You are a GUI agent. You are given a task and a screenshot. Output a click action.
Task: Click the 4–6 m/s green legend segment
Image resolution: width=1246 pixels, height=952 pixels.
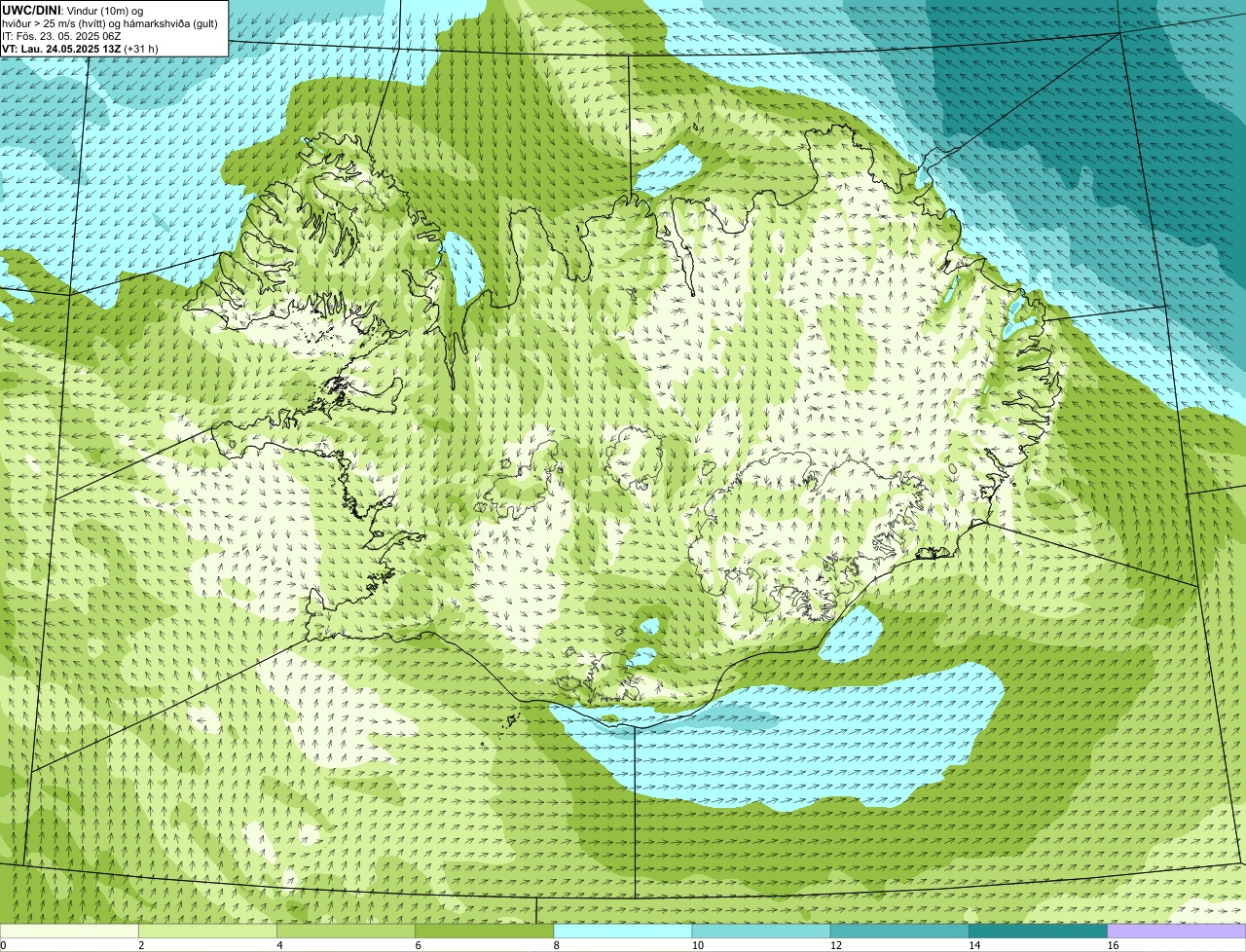coord(347,931)
